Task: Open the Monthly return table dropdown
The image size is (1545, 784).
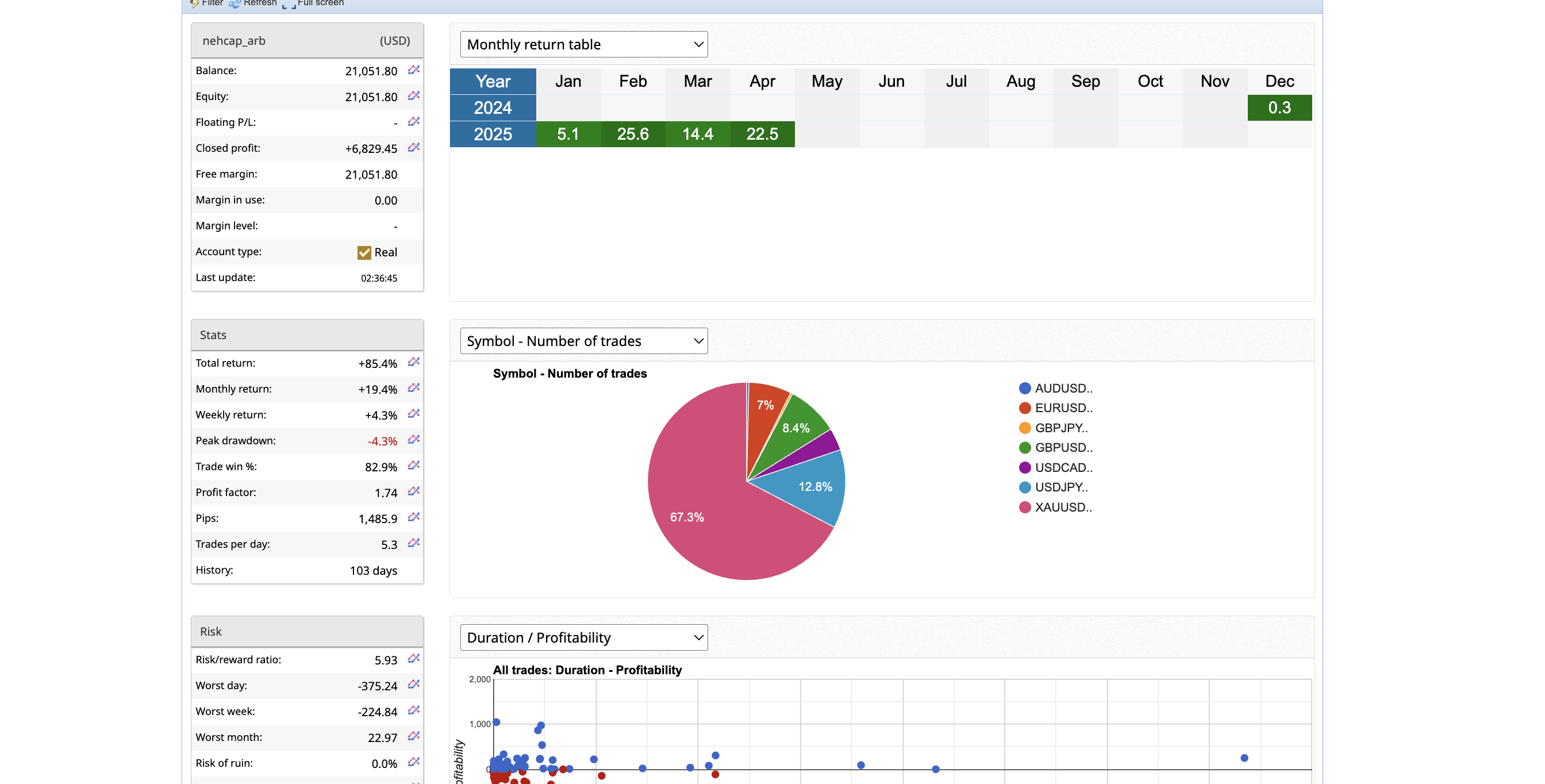Action: click(583, 44)
